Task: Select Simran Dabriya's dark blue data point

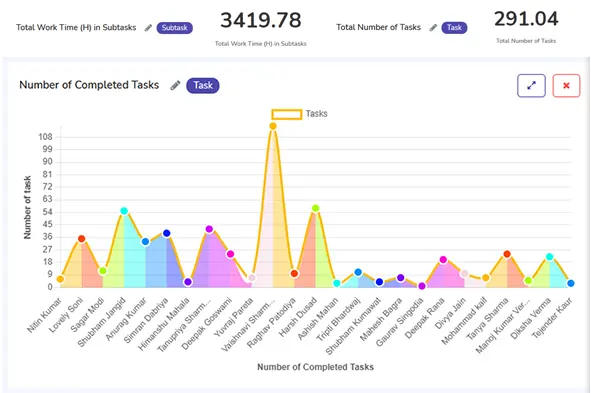Action: [167, 233]
